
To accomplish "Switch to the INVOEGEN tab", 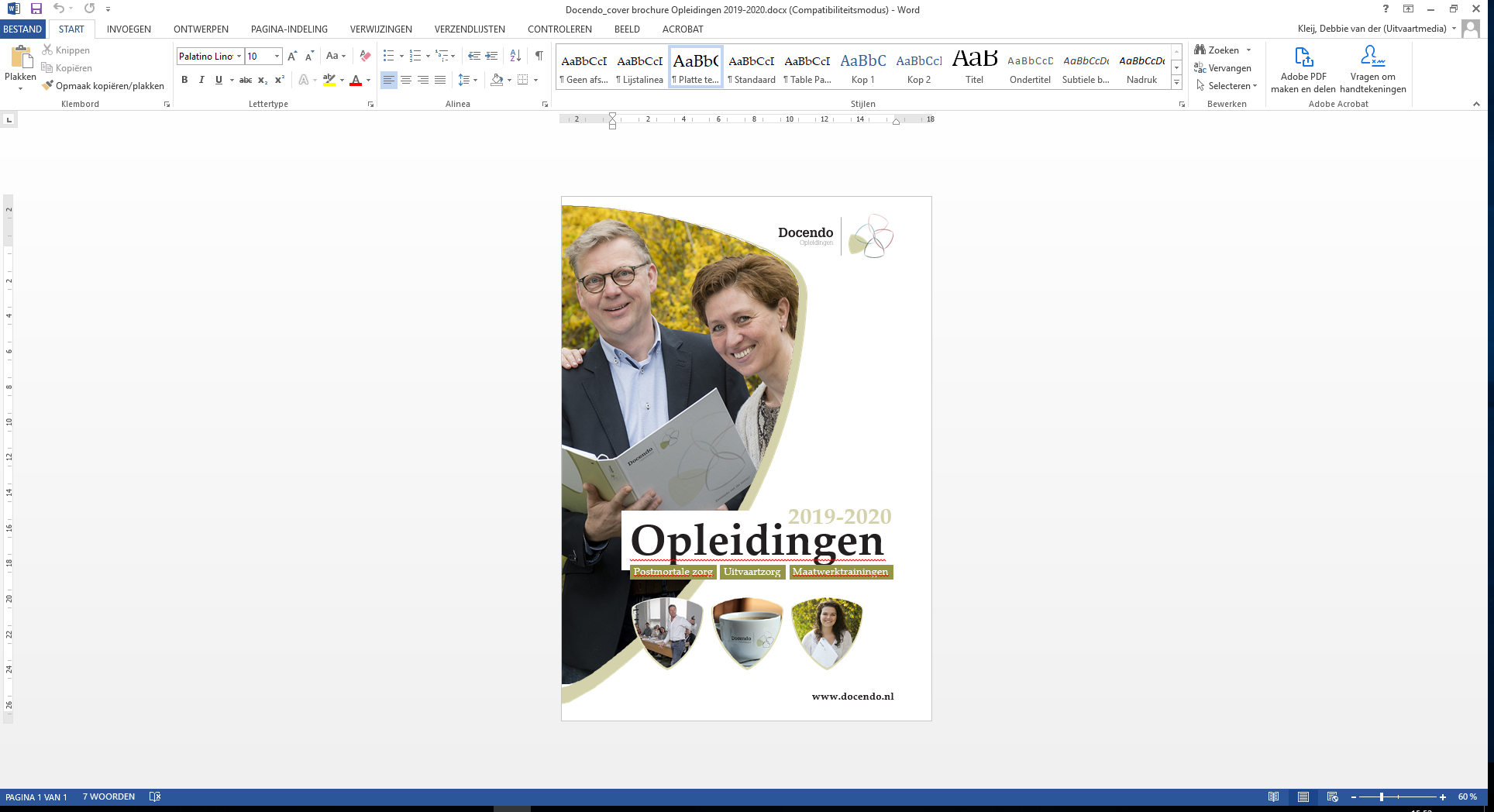I will pyautogui.click(x=129, y=29).
